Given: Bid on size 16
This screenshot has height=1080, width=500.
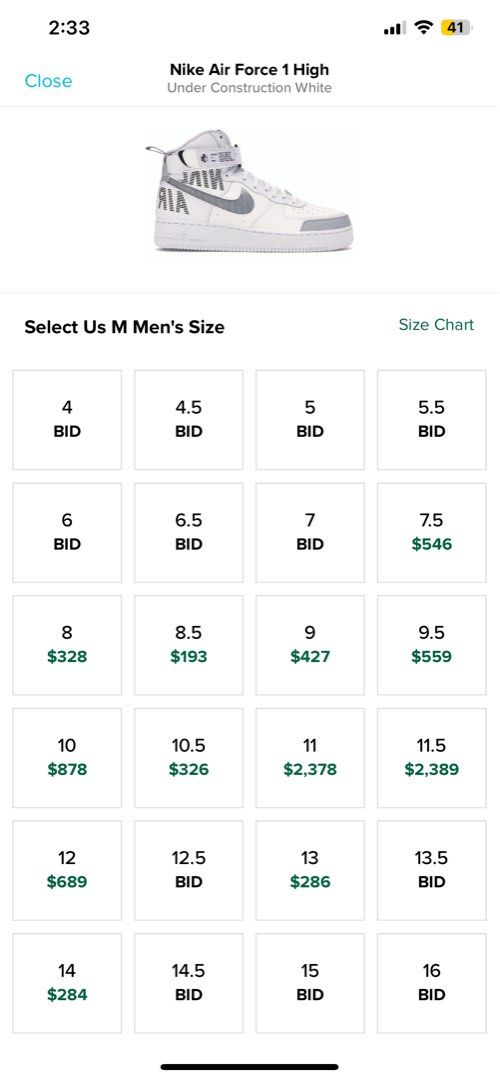Looking at the screenshot, I should coord(432,983).
